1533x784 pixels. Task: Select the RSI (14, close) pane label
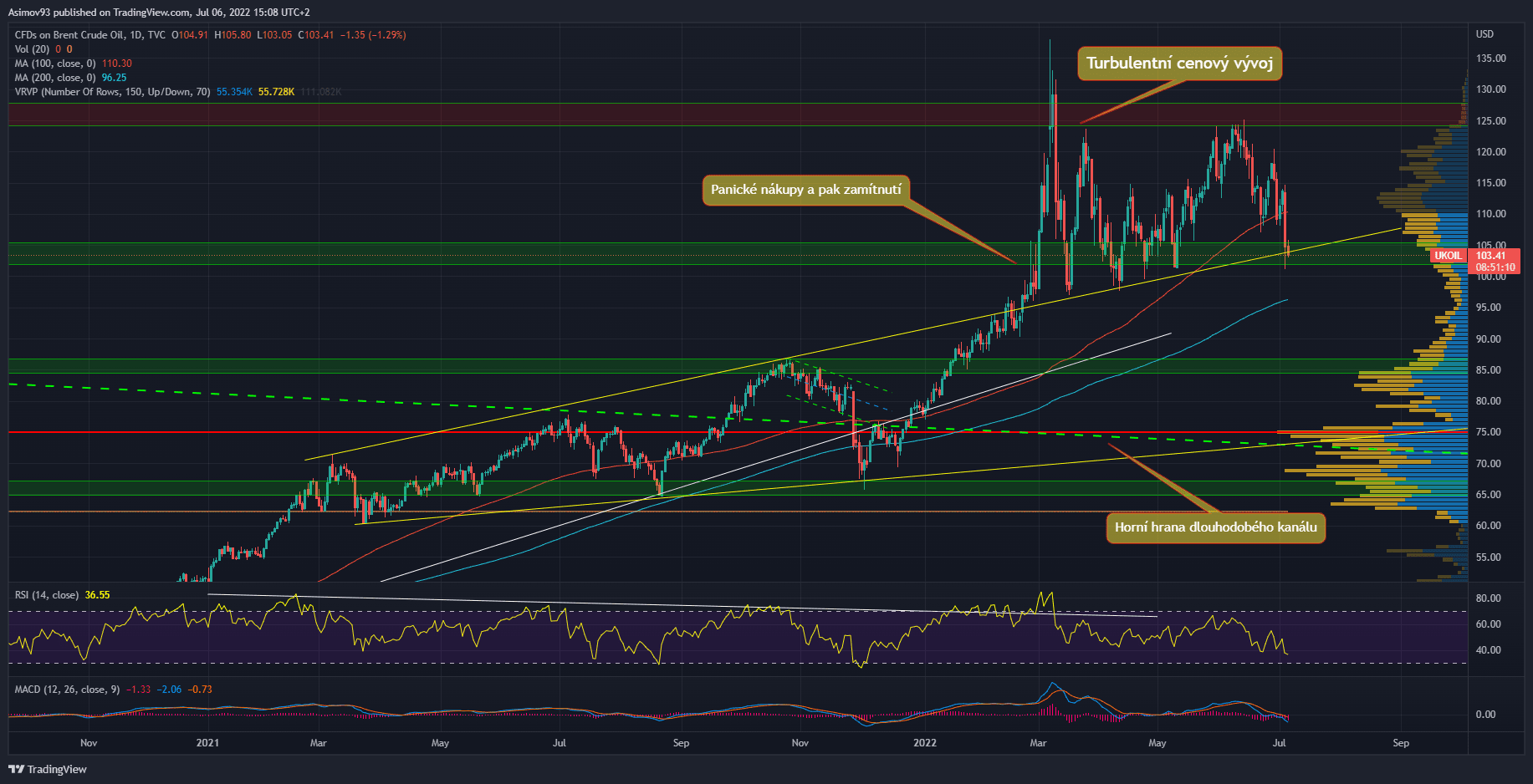pos(47,595)
